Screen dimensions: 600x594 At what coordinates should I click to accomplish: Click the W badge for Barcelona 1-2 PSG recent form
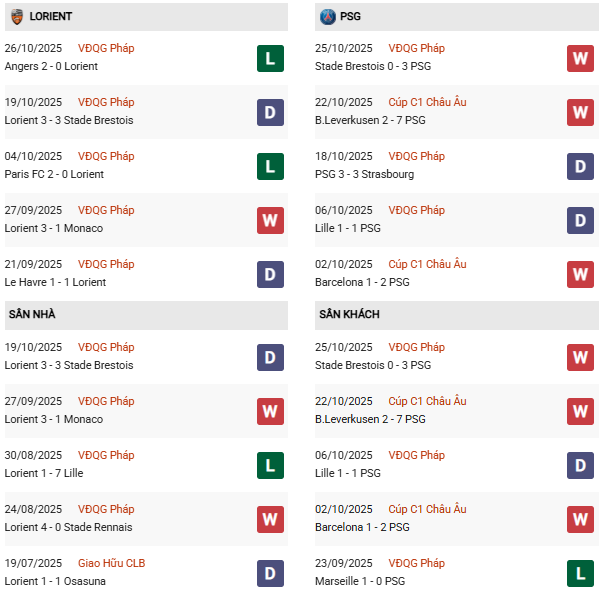[580, 274]
